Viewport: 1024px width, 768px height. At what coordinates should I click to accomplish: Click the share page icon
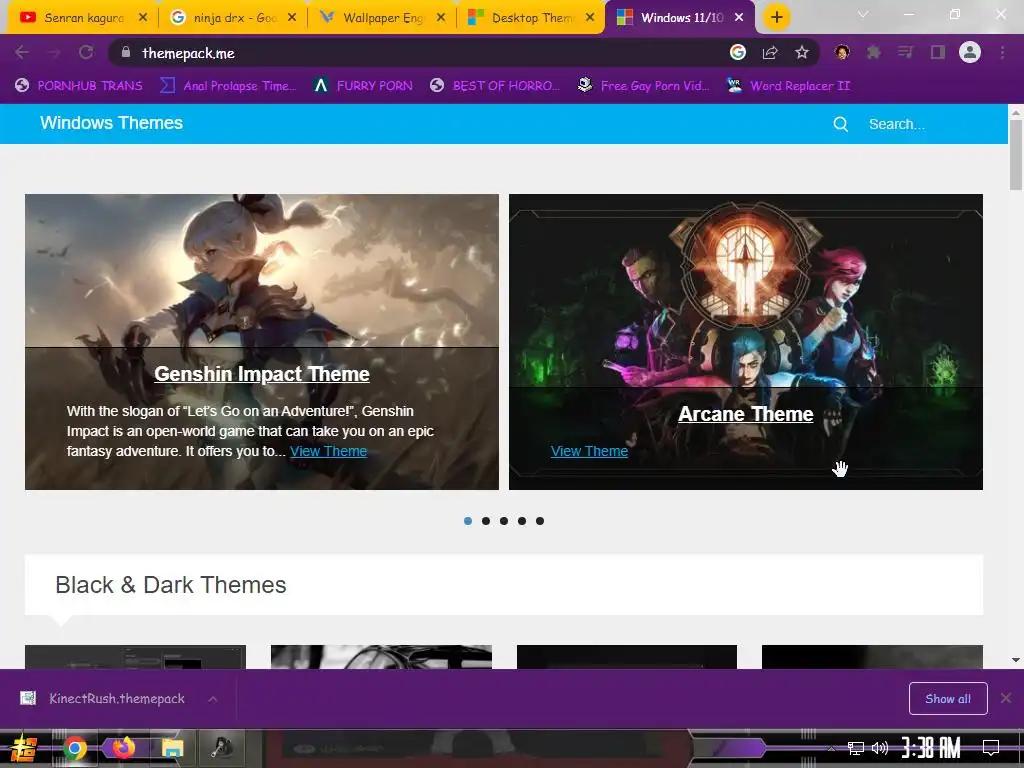tap(770, 52)
